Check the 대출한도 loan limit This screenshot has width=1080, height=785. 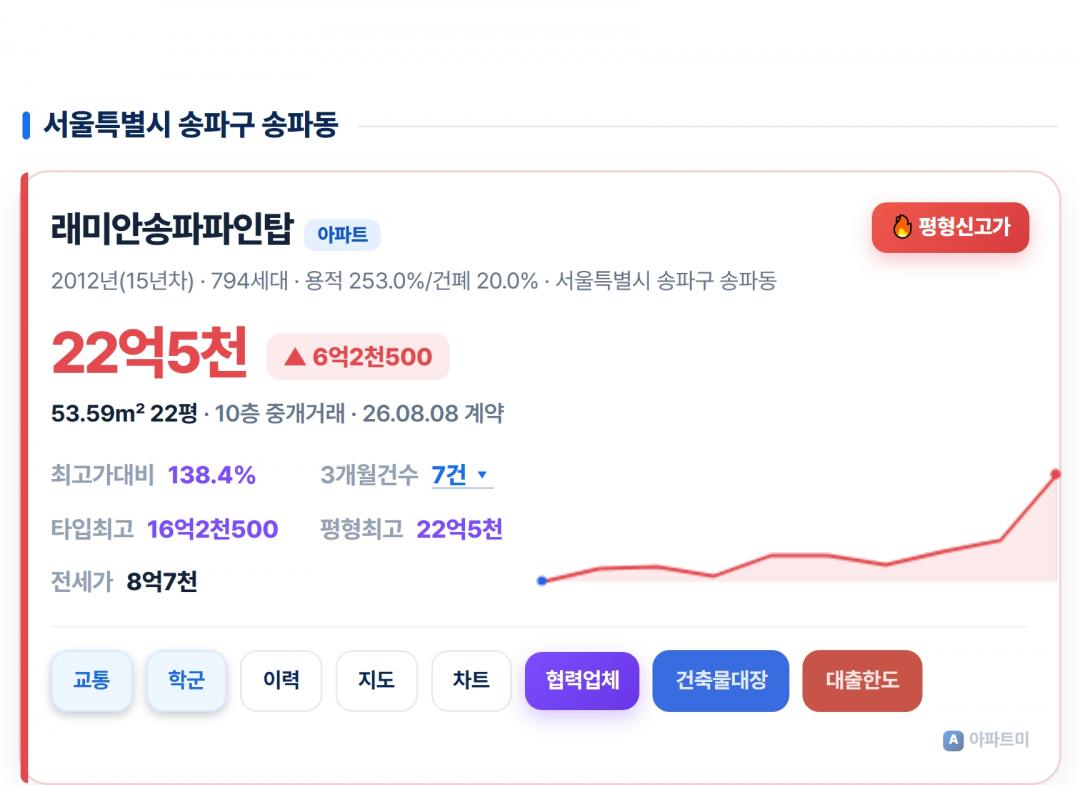862,680
